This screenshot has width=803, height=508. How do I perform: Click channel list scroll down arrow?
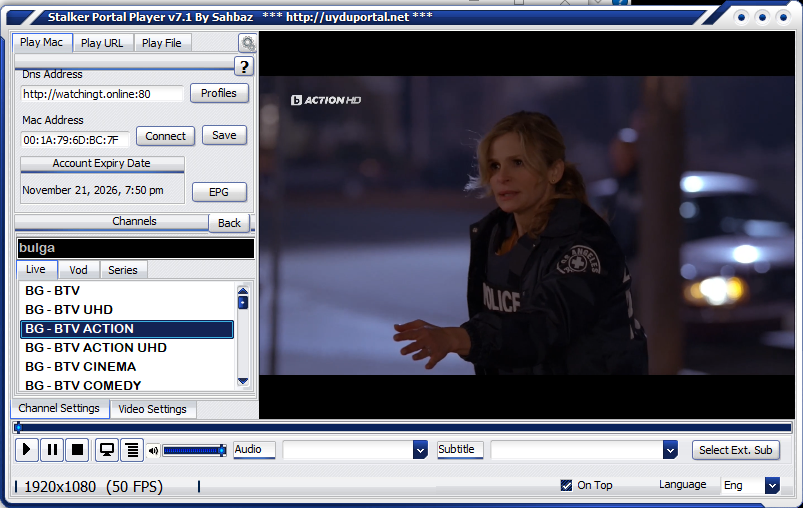(x=243, y=381)
